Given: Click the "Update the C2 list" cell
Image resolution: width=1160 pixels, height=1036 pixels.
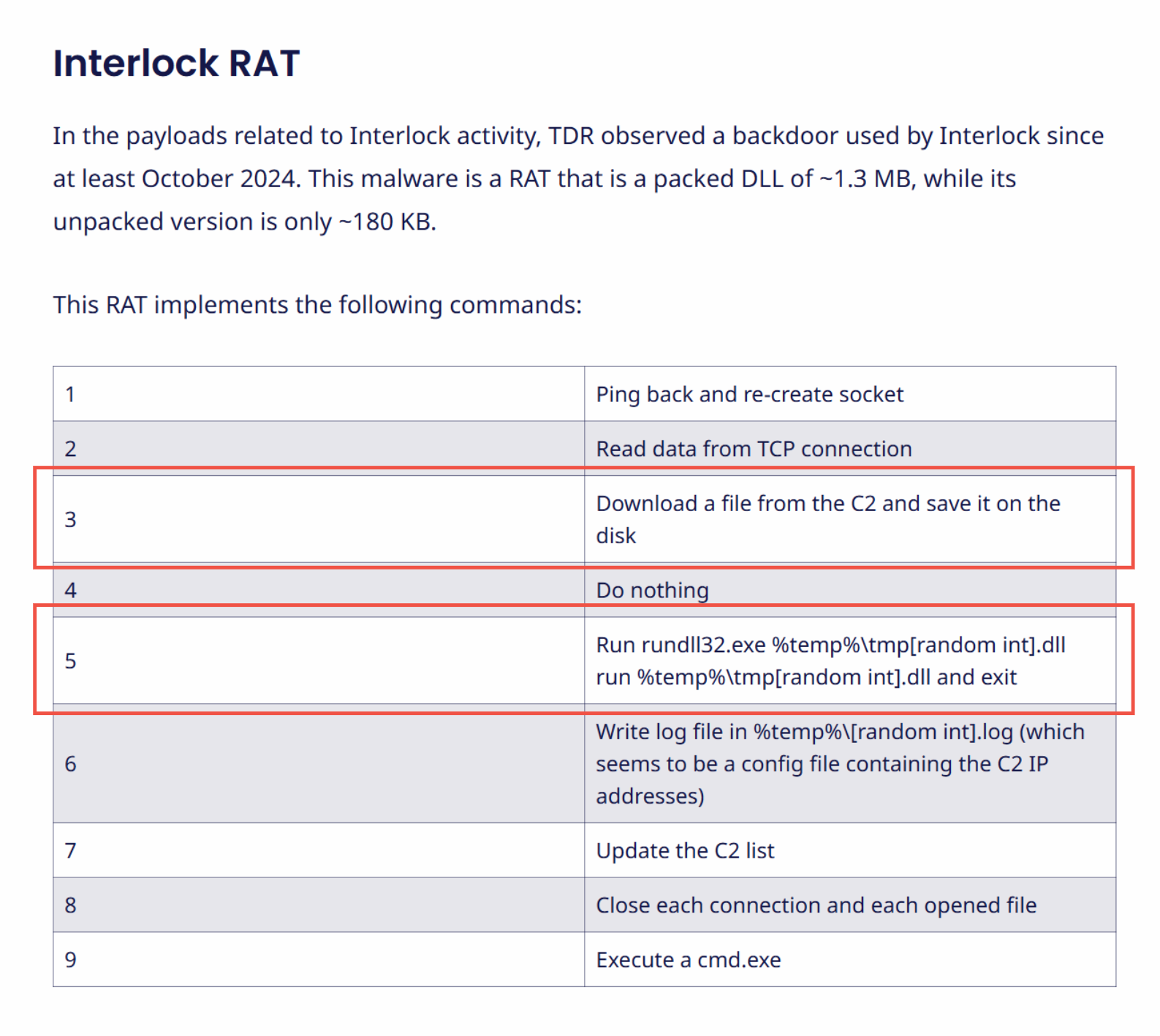Looking at the screenshot, I should (685, 851).
